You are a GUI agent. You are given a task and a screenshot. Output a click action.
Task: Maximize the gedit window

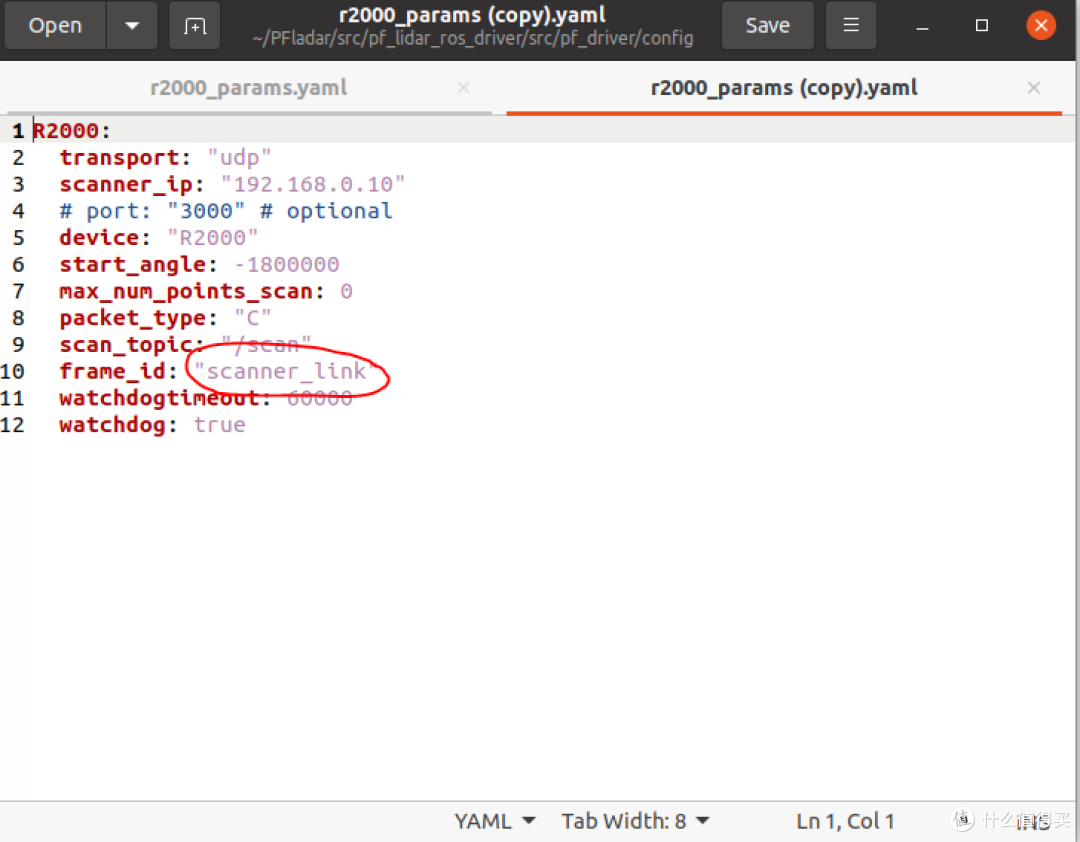[982, 25]
